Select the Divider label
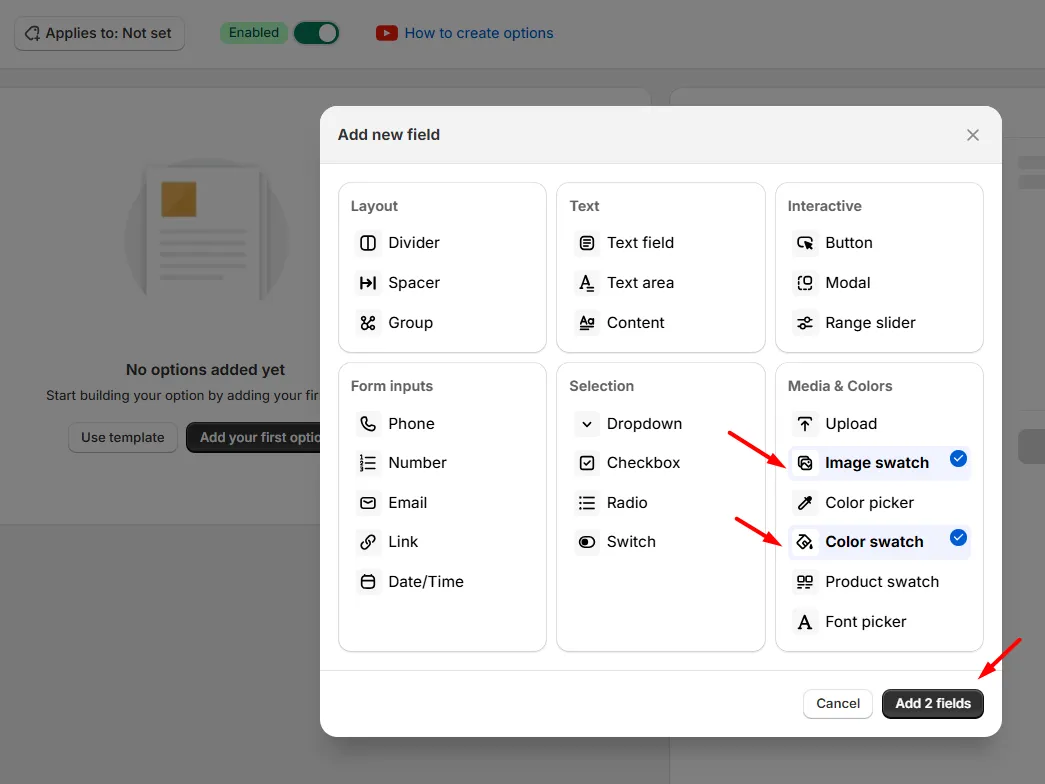Screen dimensions: 1045x784 click(414, 243)
